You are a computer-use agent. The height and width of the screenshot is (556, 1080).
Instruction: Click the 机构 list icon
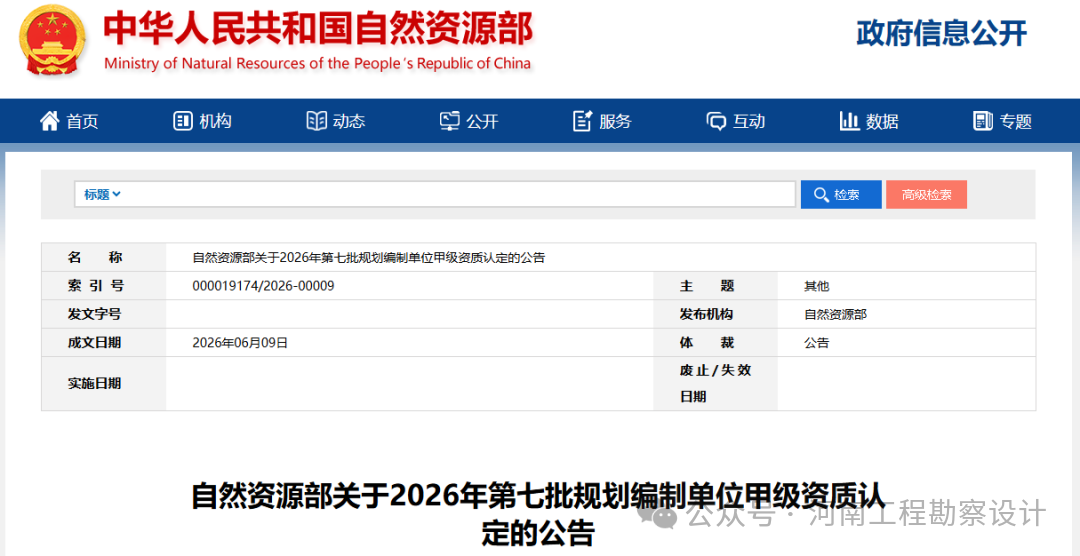[183, 121]
